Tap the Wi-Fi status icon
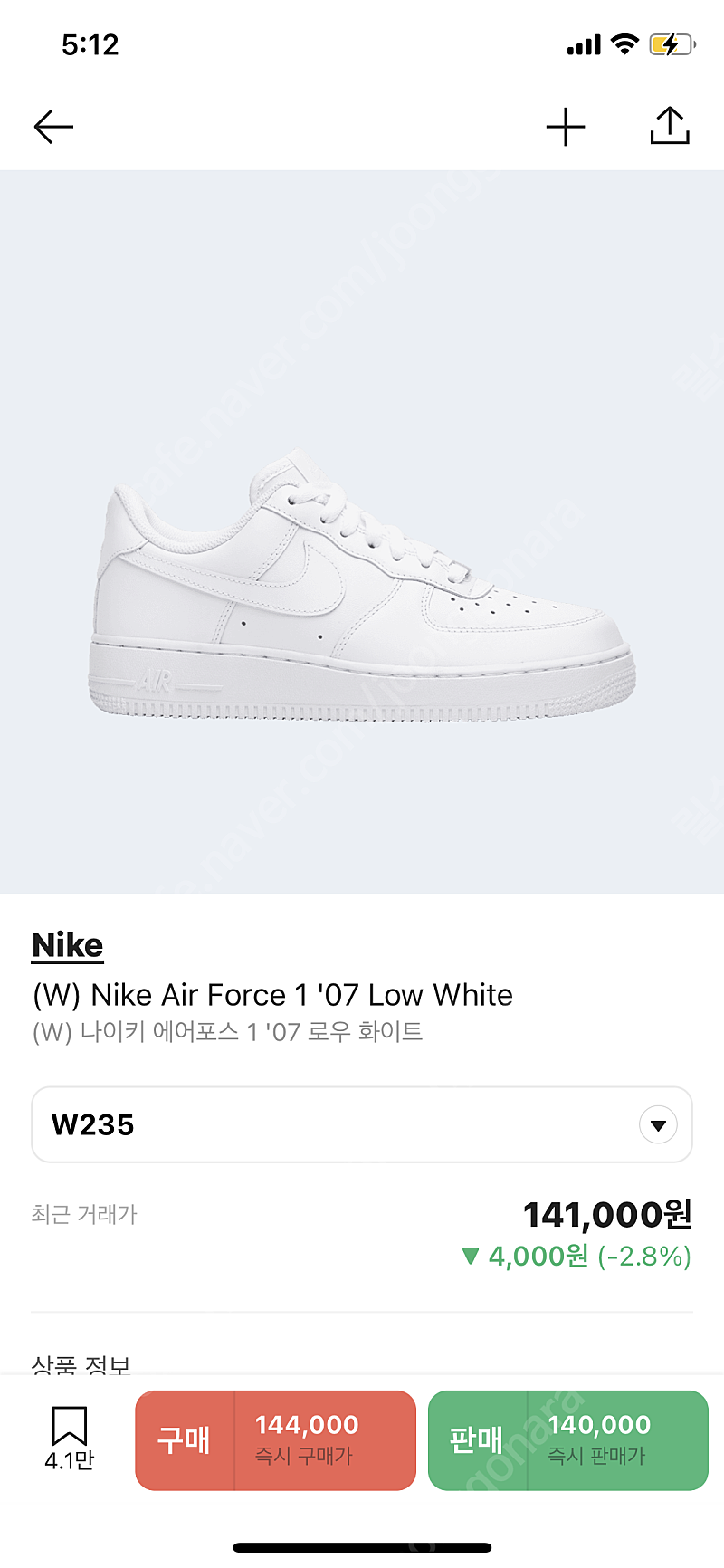The image size is (724, 1568). click(x=624, y=44)
